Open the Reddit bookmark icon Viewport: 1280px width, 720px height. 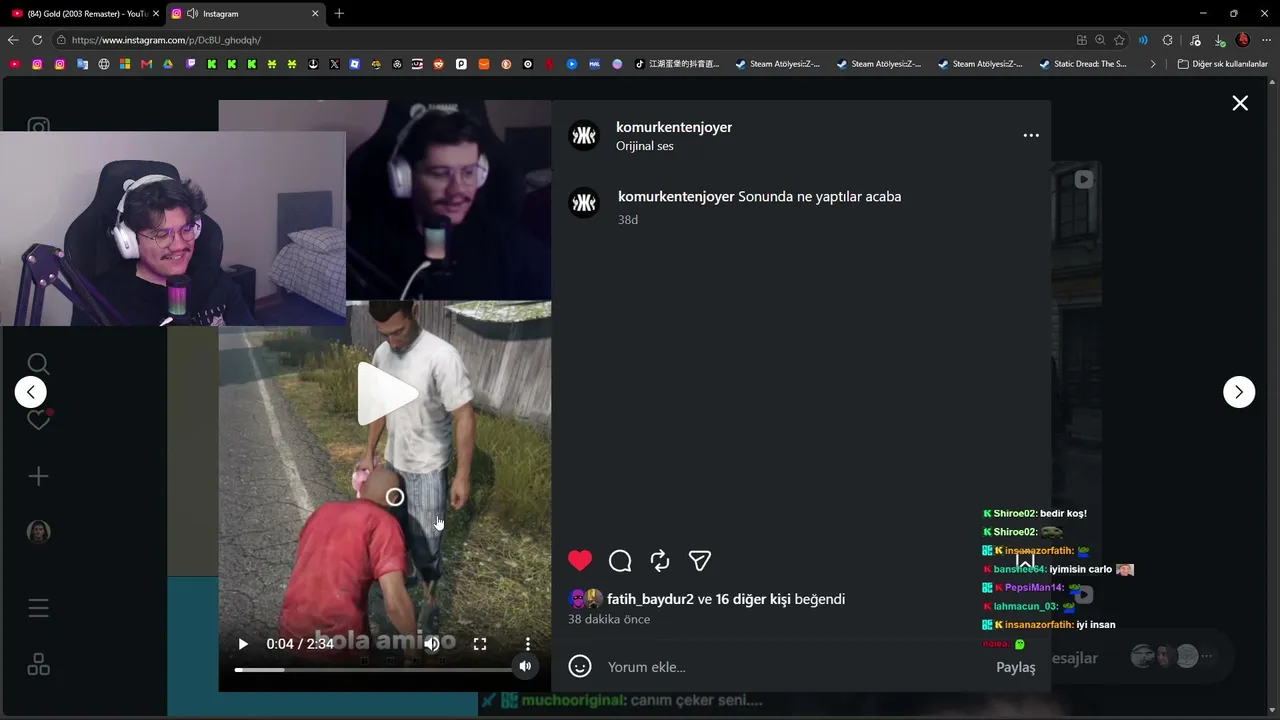(438, 64)
